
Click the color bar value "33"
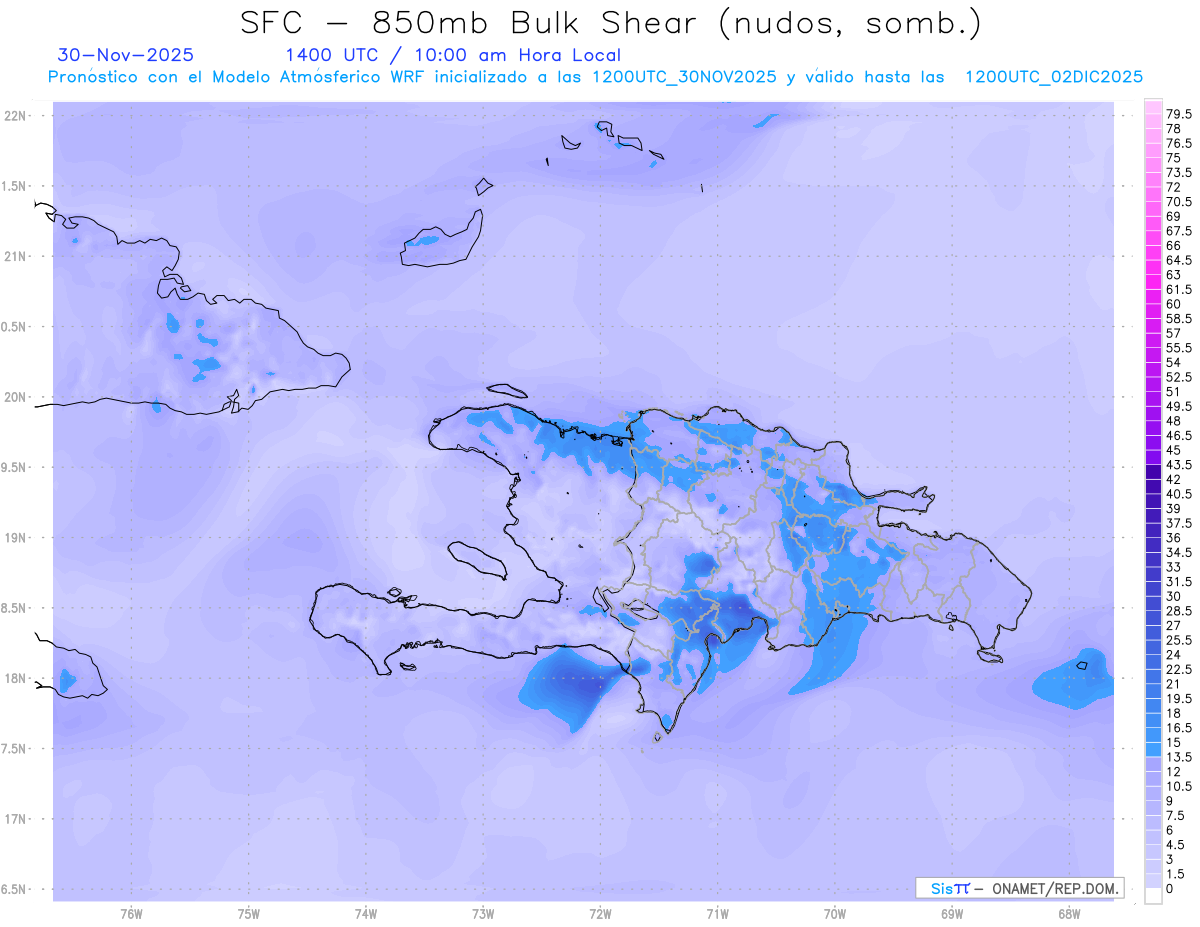(1173, 567)
